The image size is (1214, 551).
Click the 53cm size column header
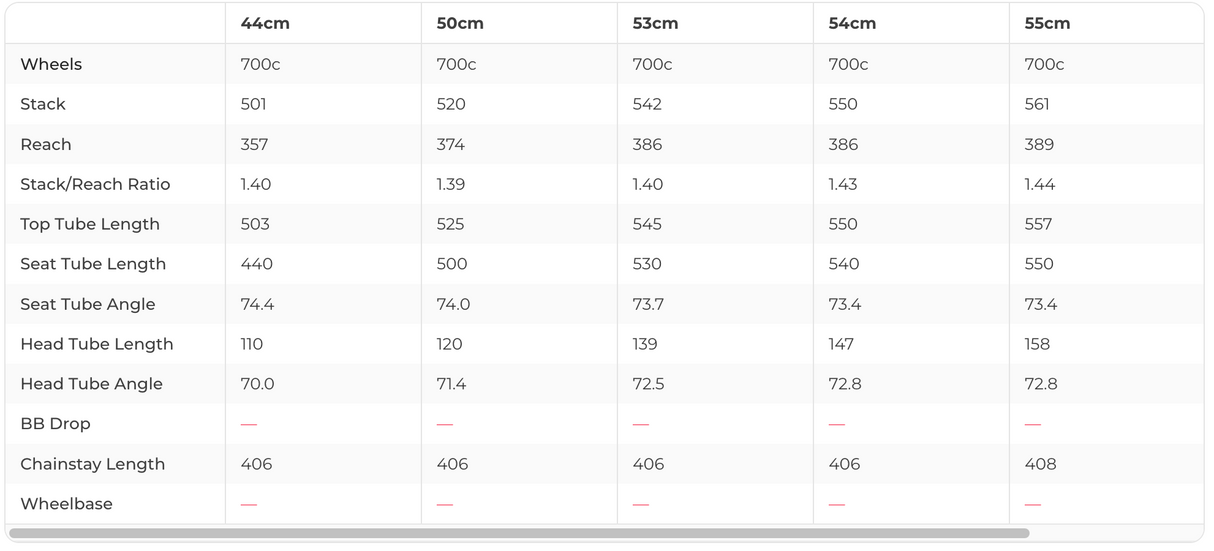pos(655,24)
